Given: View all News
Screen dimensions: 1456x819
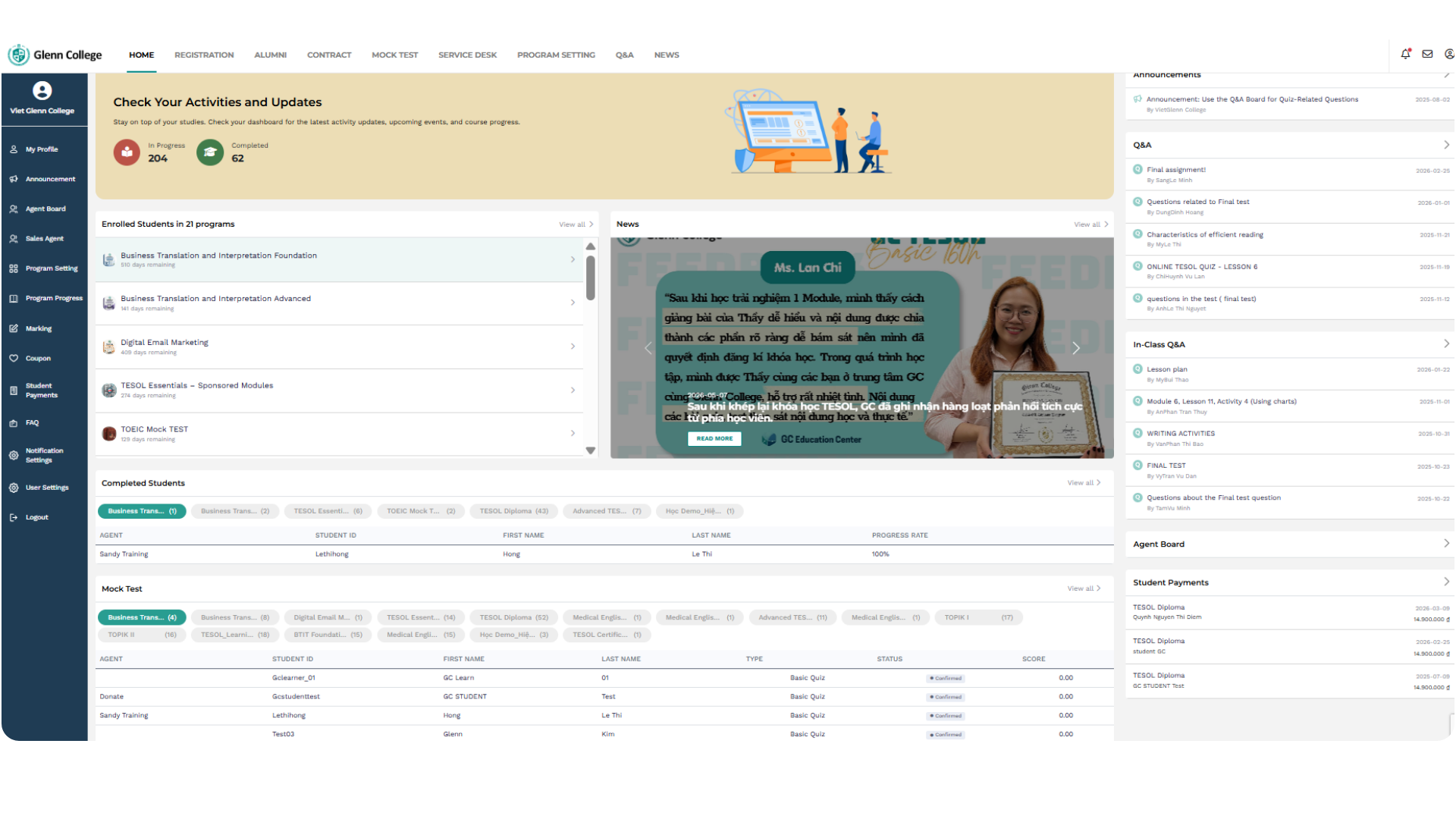Looking at the screenshot, I should 1090,224.
